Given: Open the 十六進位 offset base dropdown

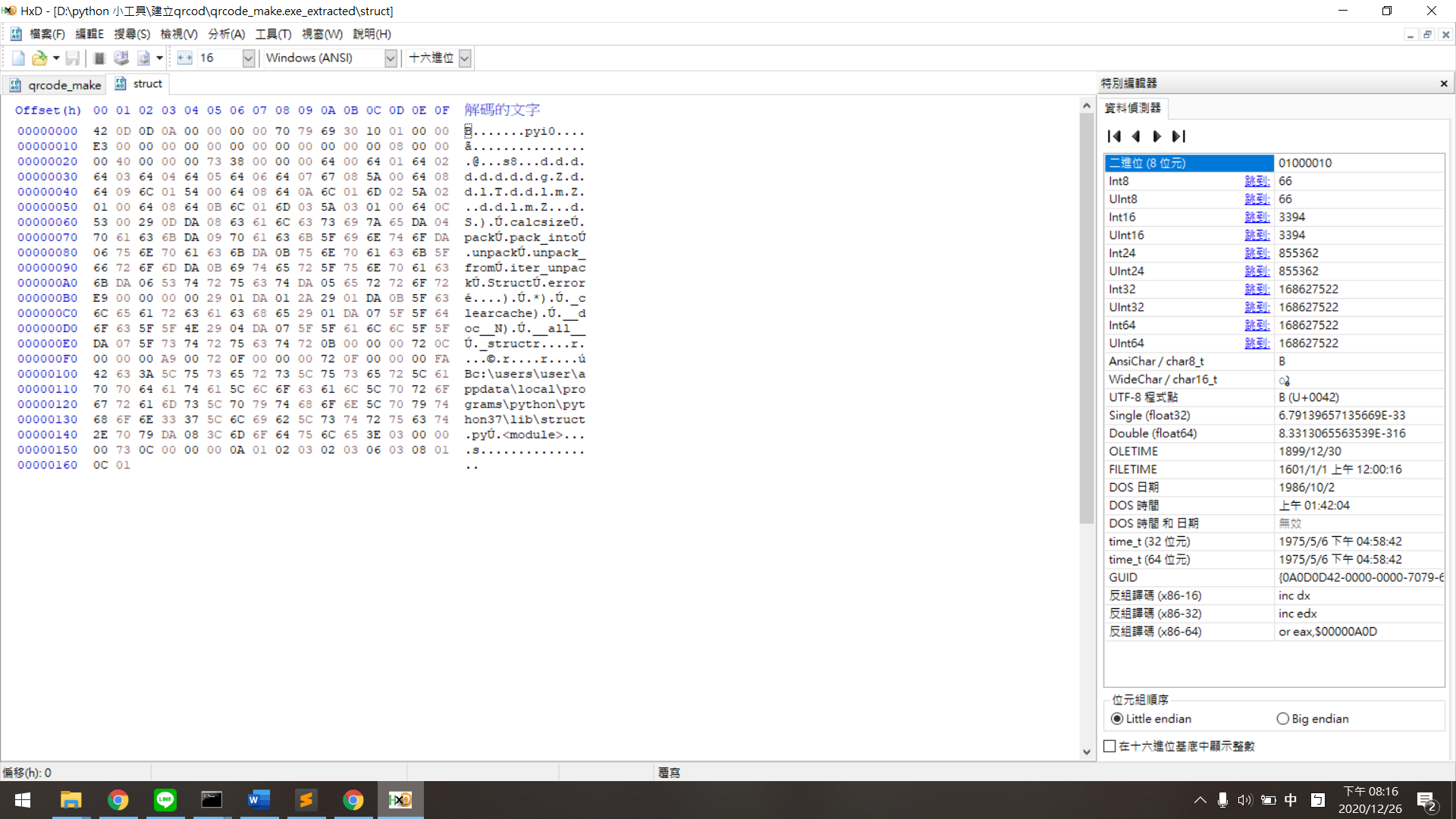Looking at the screenshot, I should click(x=465, y=58).
